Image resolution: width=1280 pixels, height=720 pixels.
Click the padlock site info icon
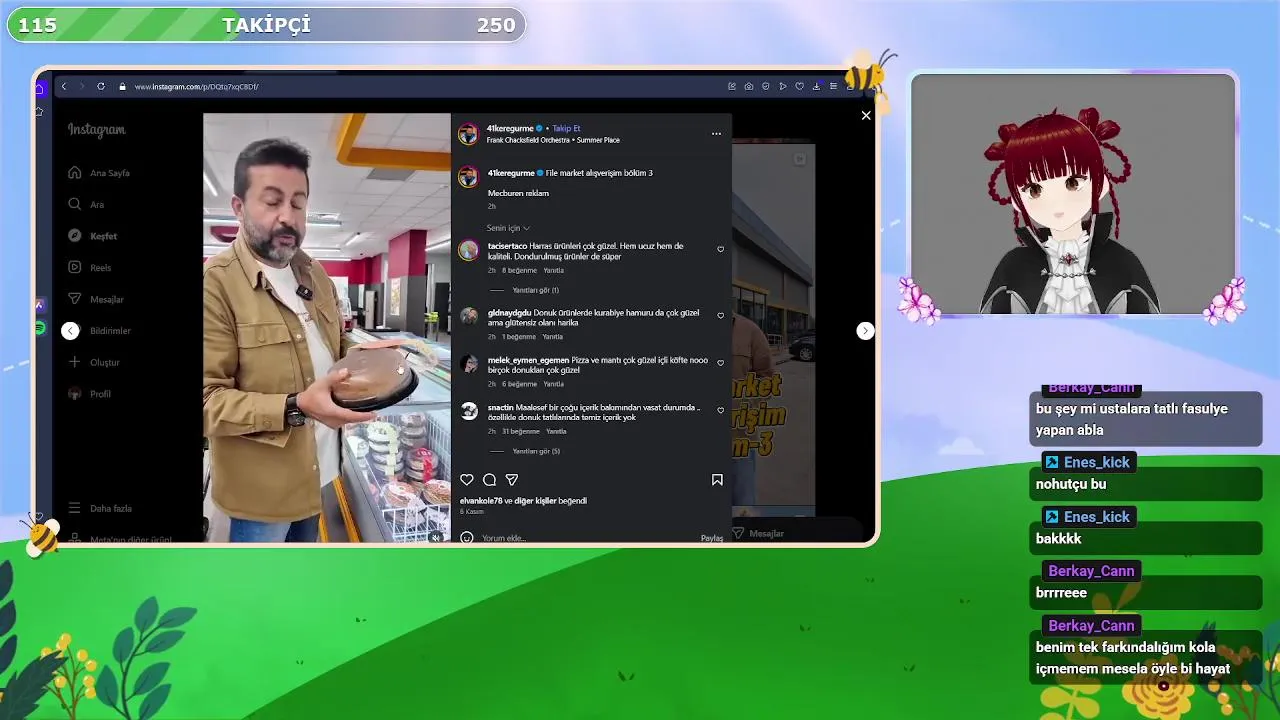tap(123, 87)
